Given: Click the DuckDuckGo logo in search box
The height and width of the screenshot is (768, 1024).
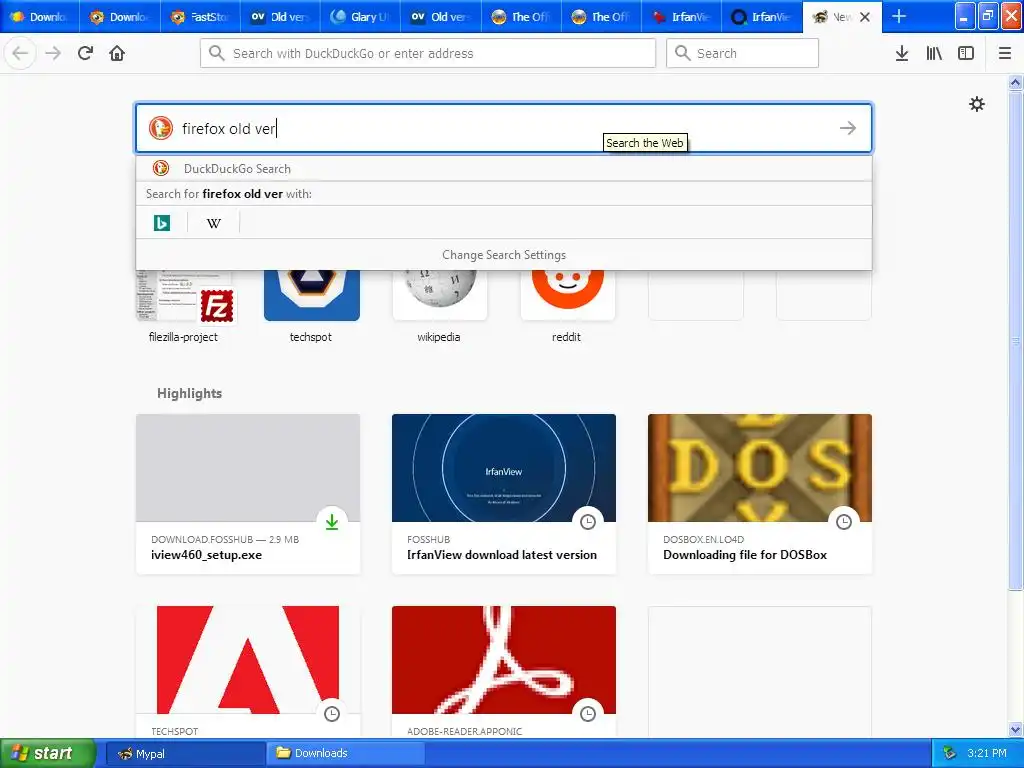Looking at the screenshot, I should 160,128.
